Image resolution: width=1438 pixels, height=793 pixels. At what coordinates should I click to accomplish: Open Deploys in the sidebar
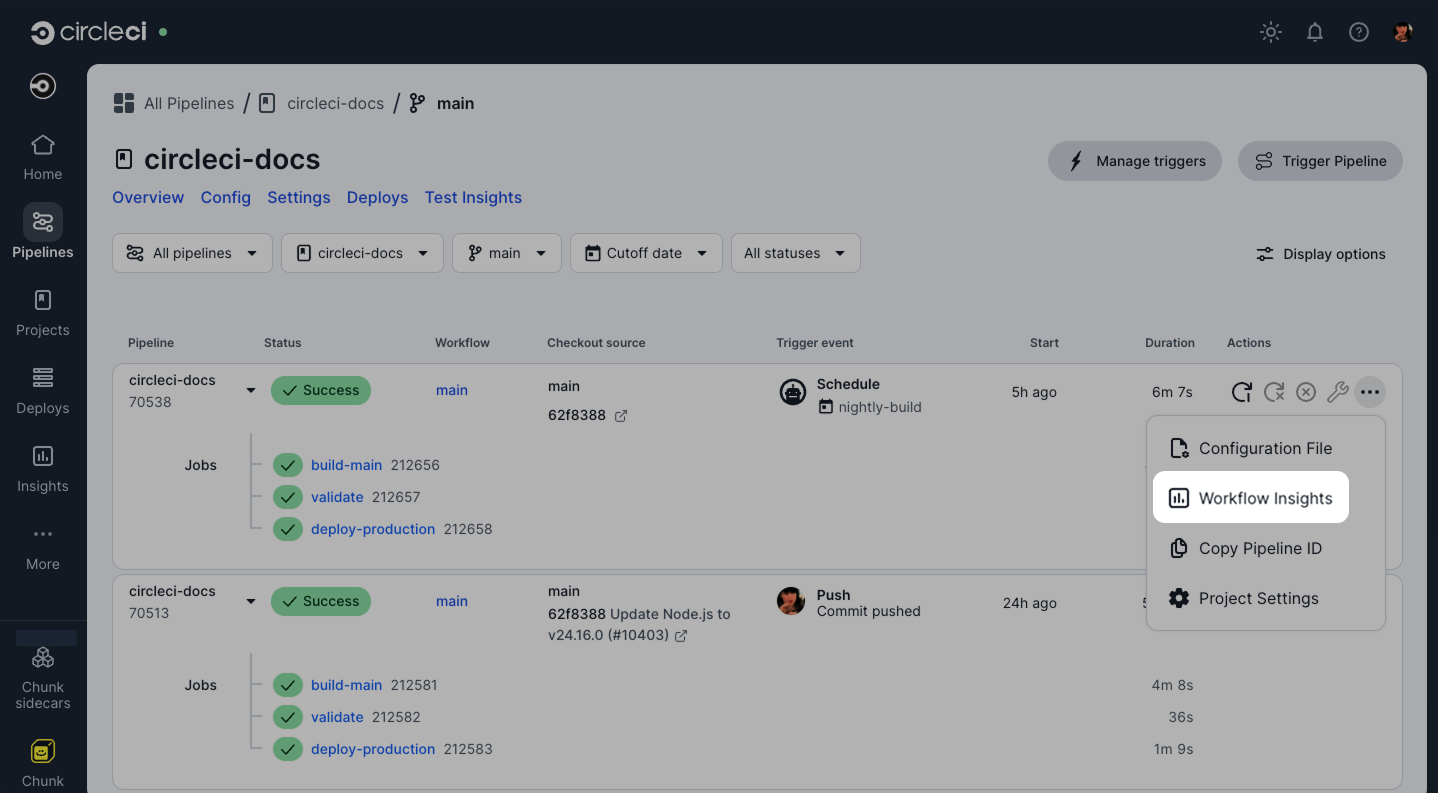click(43, 392)
